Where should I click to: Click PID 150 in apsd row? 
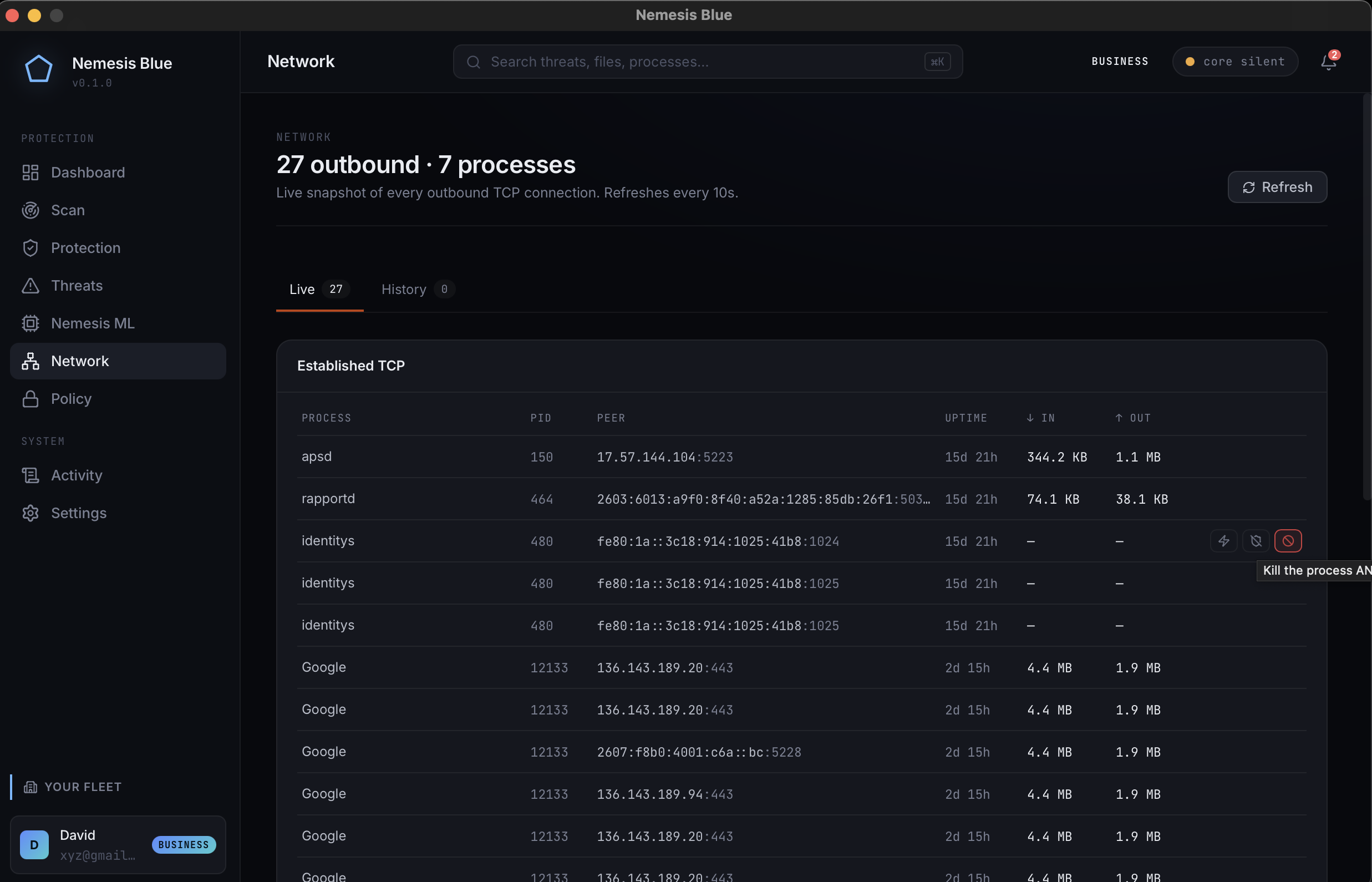pos(542,457)
